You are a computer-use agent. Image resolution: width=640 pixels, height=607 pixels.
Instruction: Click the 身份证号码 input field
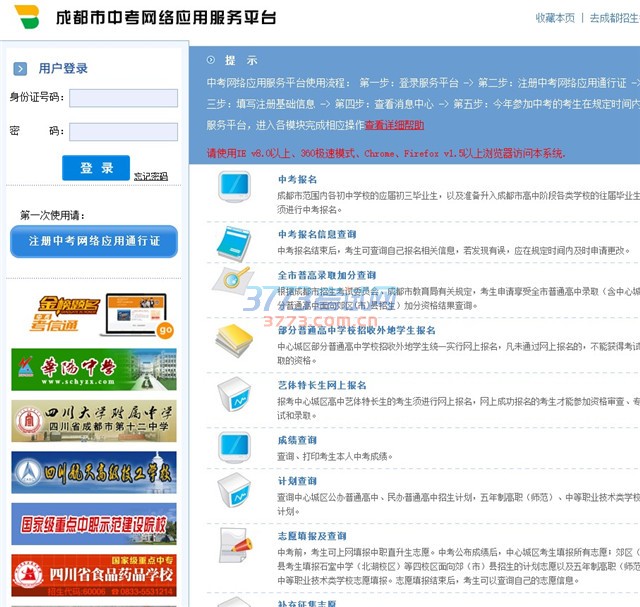click(123, 98)
